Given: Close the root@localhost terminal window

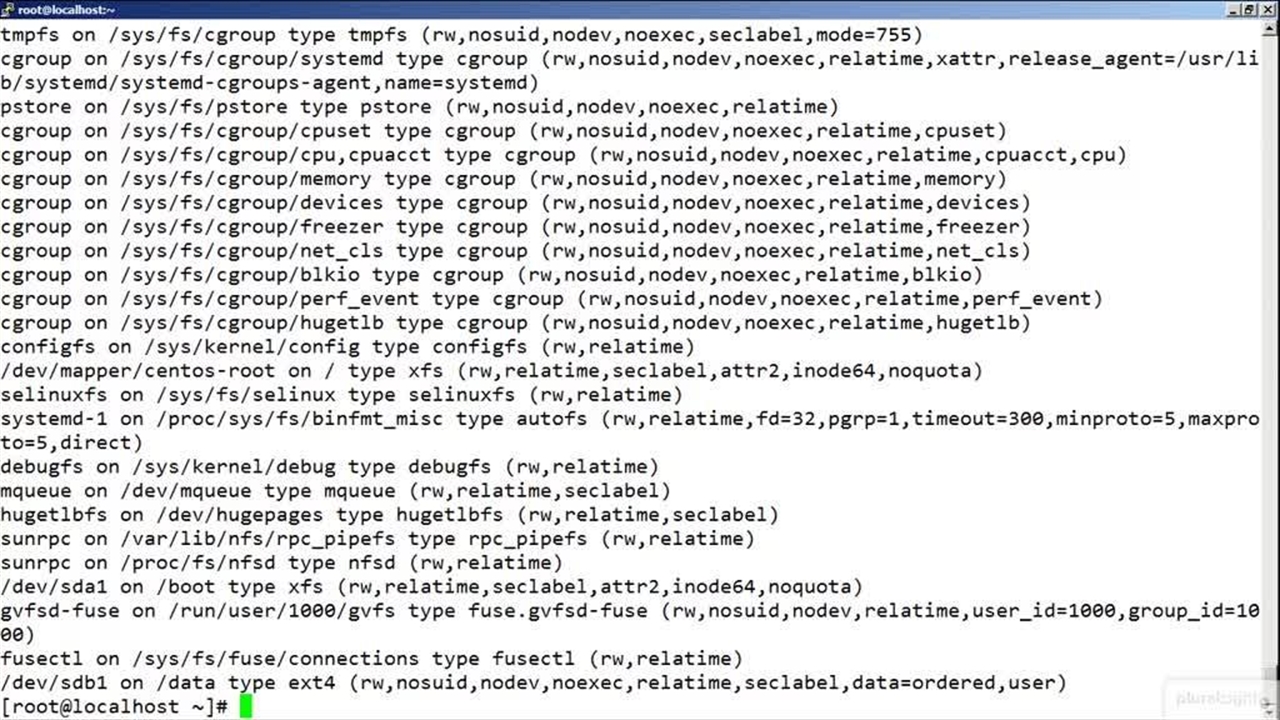Looking at the screenshot, I should click(x=1268, y=9).
